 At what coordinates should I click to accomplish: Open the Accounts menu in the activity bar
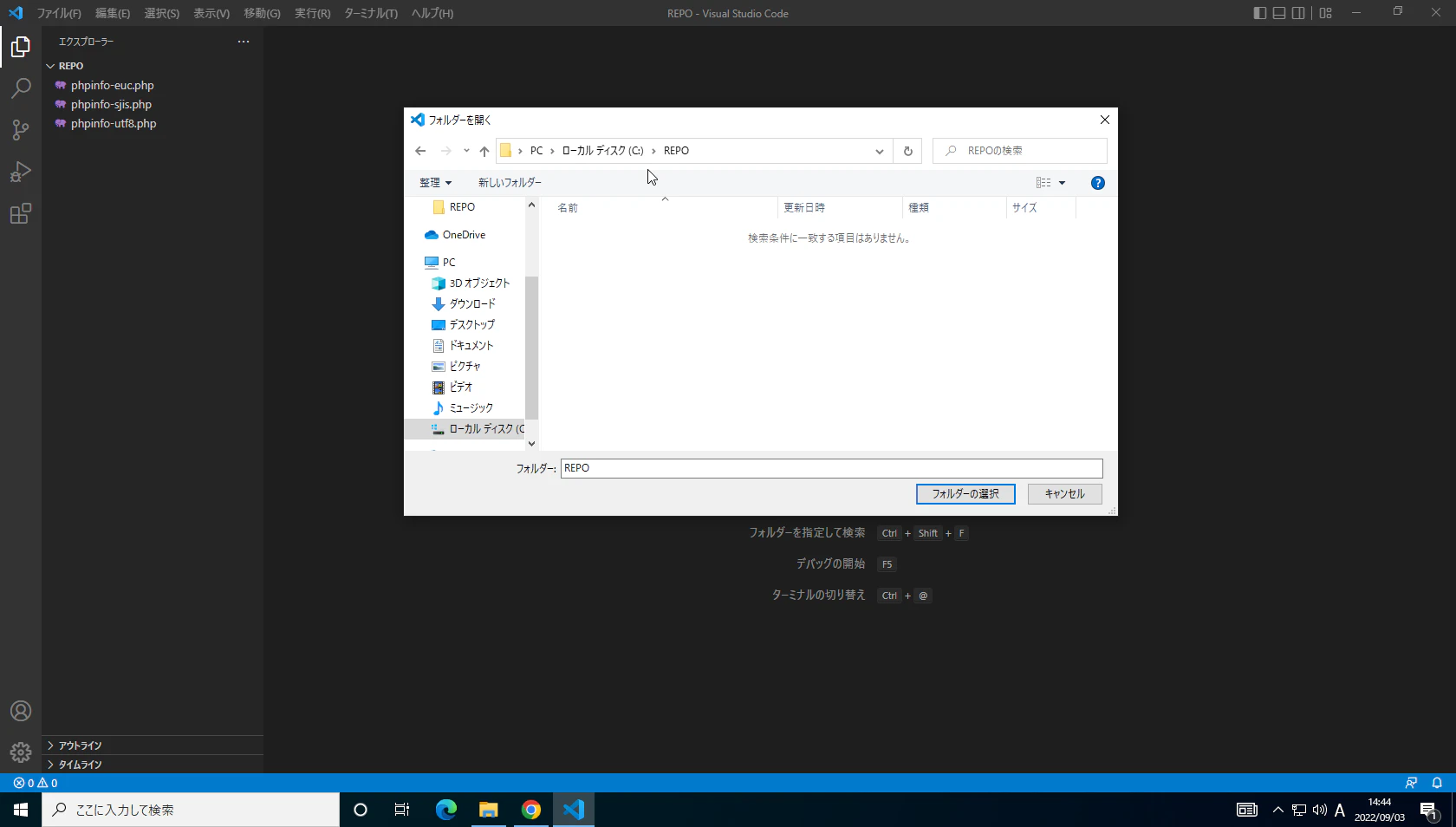point(21,711)
